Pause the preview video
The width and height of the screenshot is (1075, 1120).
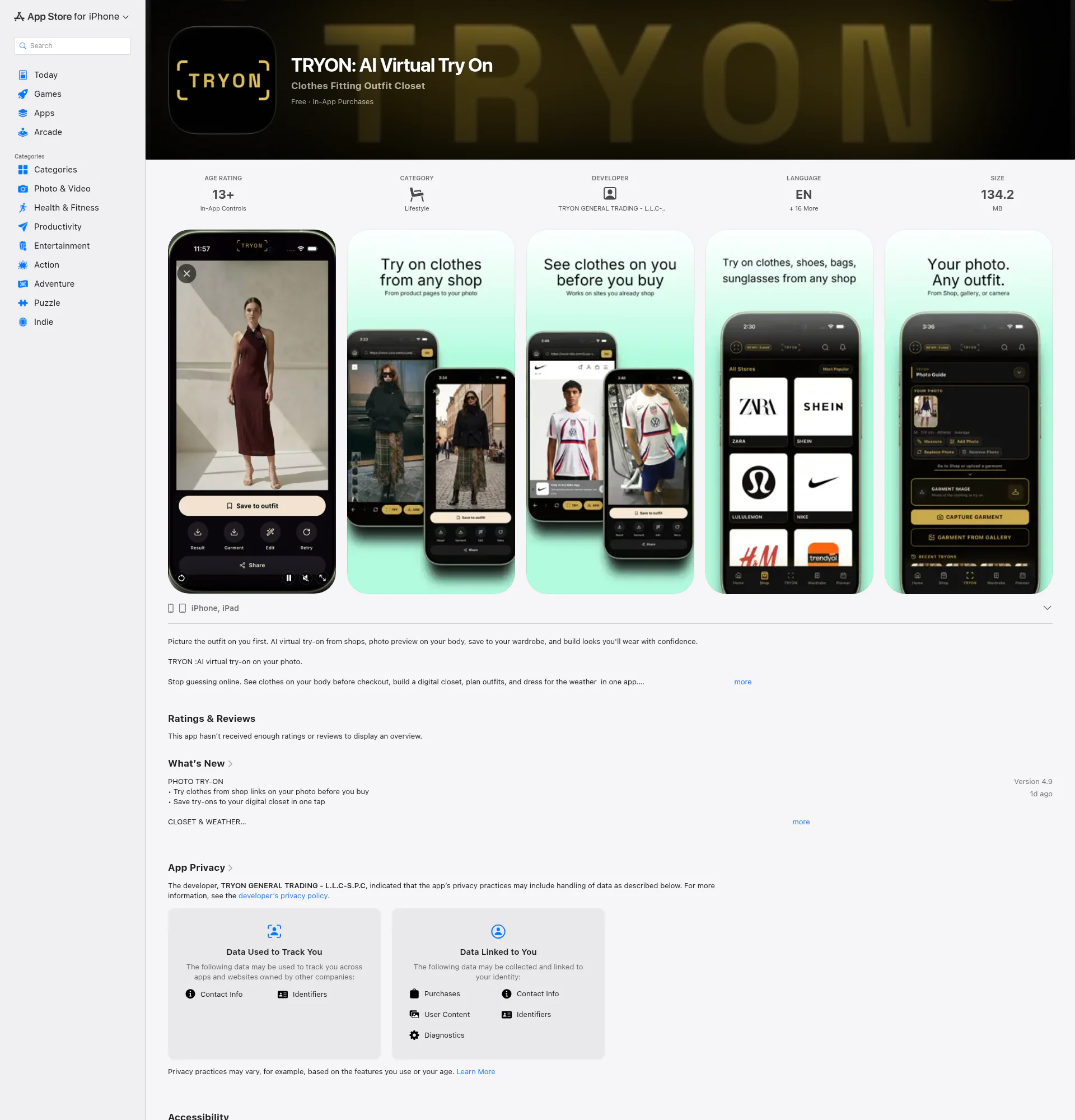tap(289, 578)
